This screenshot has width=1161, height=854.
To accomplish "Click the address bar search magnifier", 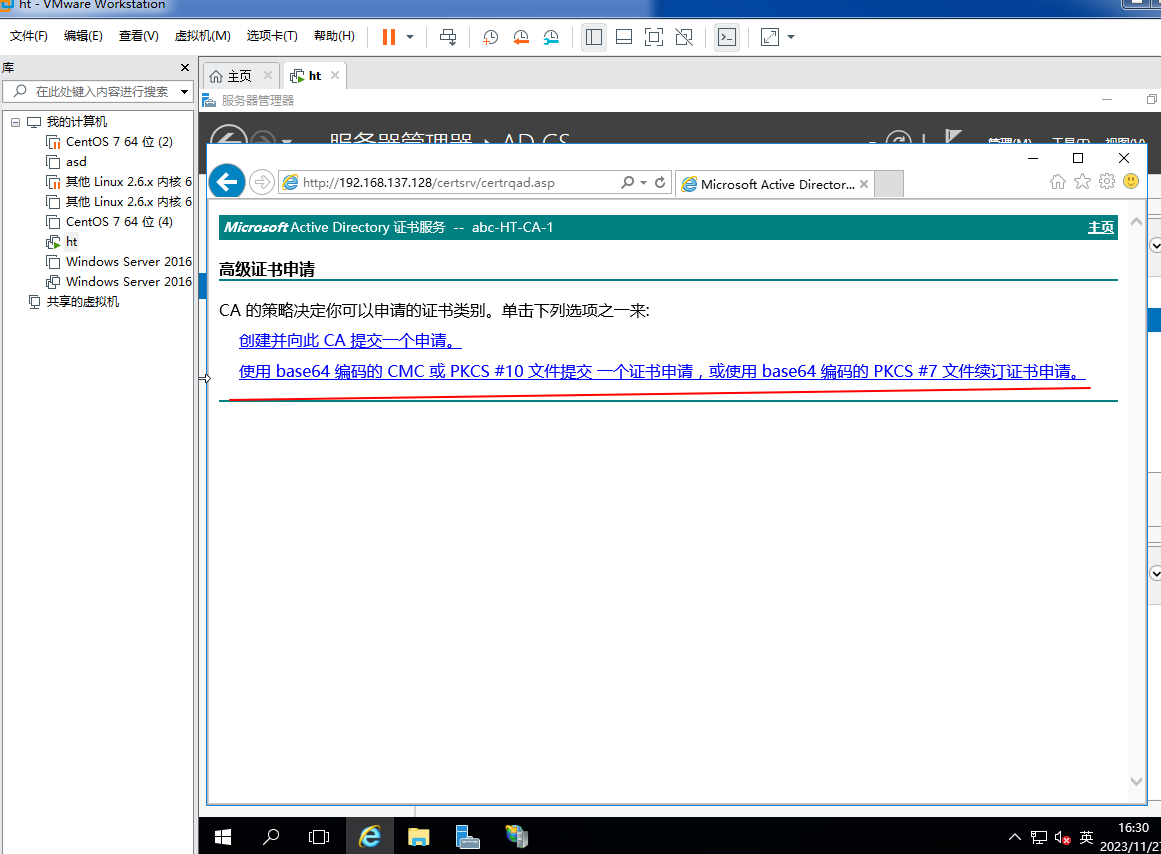I will (627, 182).
